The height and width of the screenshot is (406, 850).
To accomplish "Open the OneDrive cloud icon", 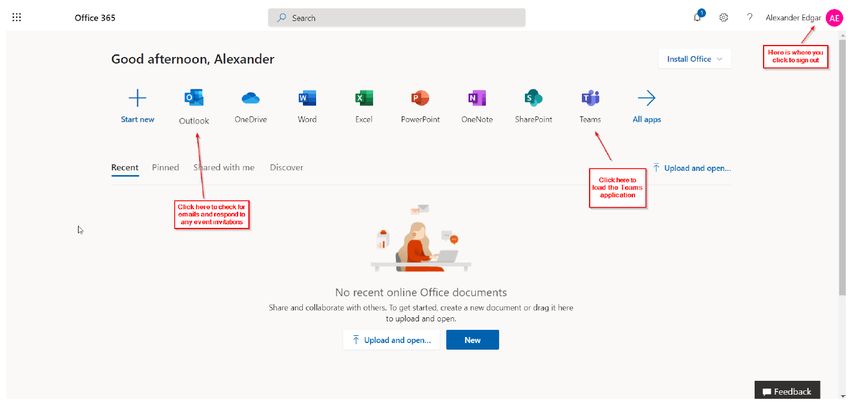I will coord(250,98).
